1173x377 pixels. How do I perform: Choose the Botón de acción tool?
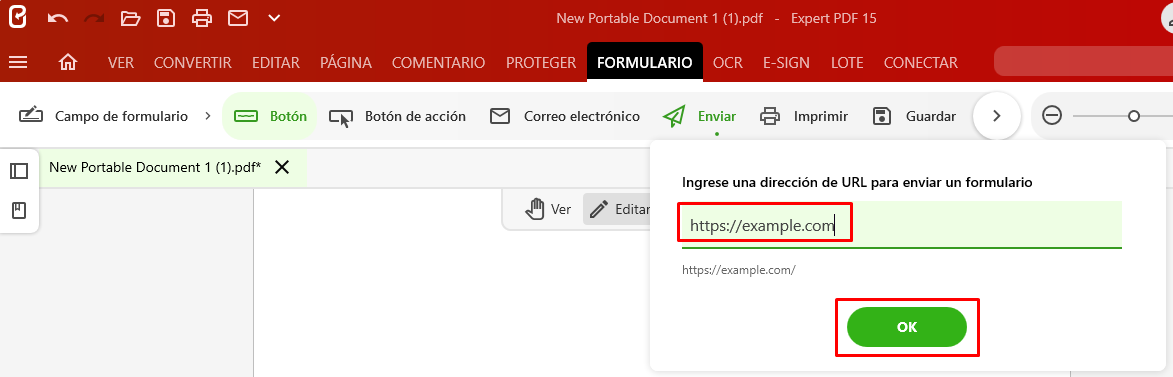point(397,116)
